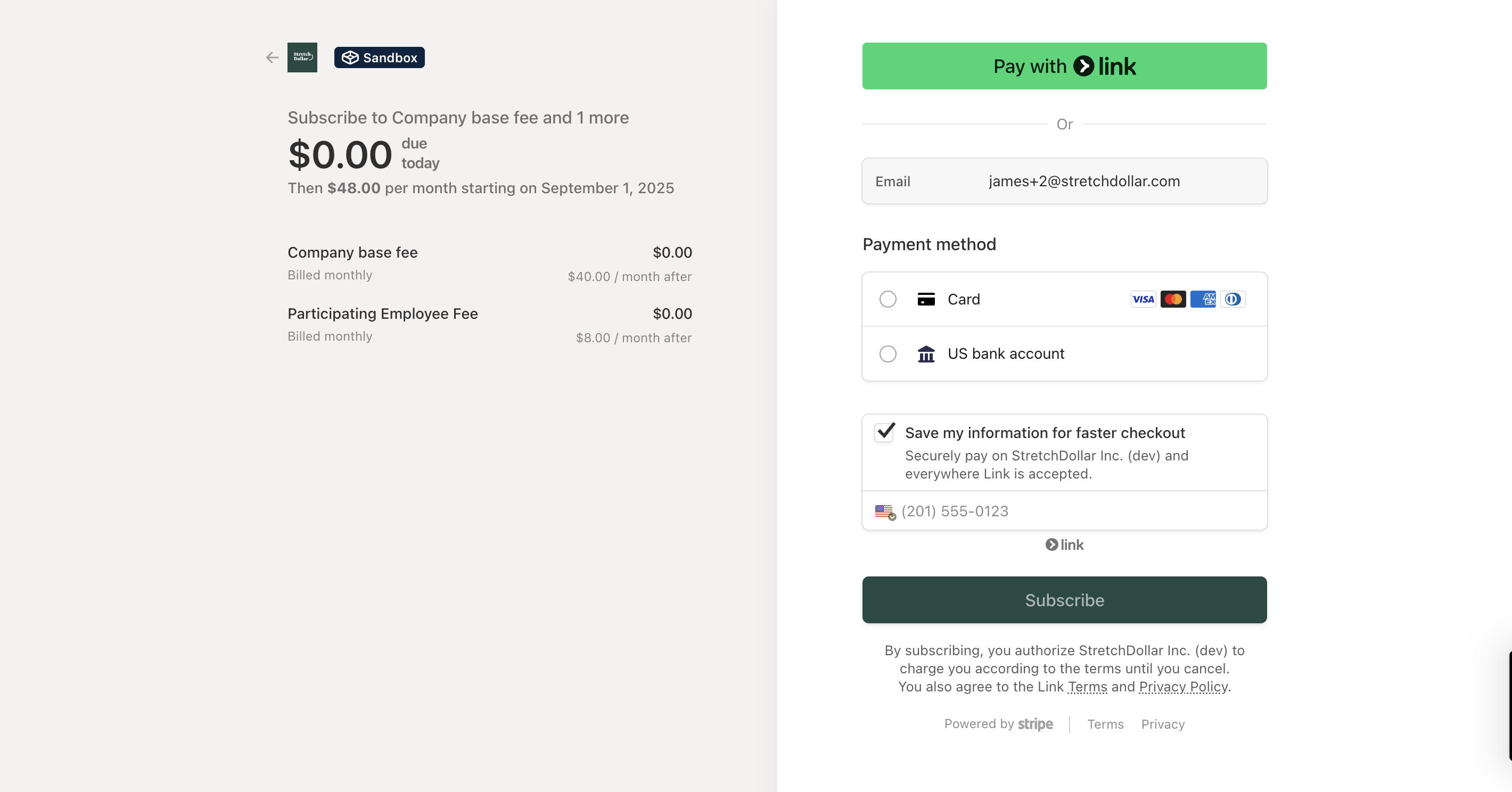
Task: Click the Pay with Link button
Action: (1064, 67)
